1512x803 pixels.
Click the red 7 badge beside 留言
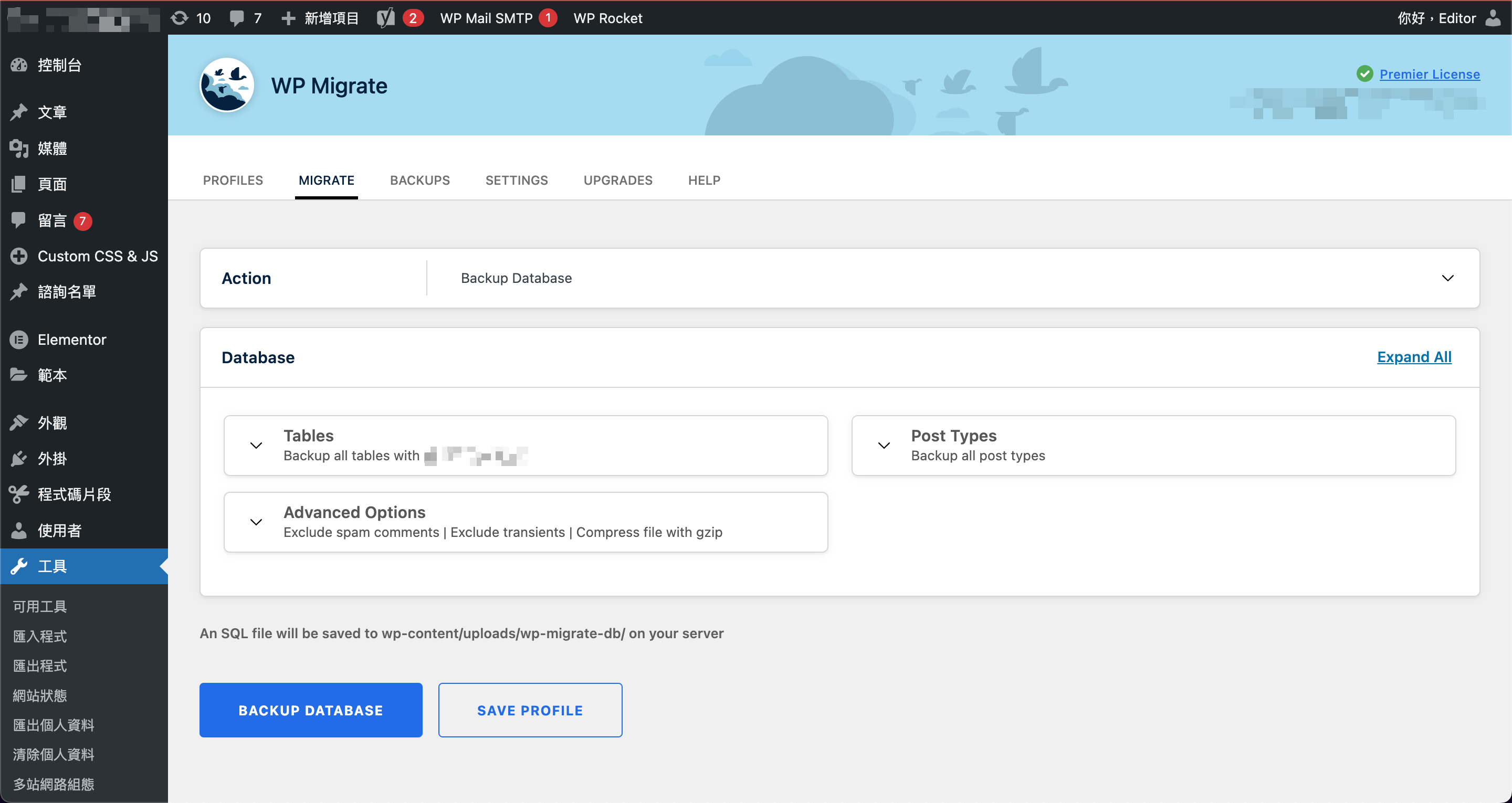[83, 221]
